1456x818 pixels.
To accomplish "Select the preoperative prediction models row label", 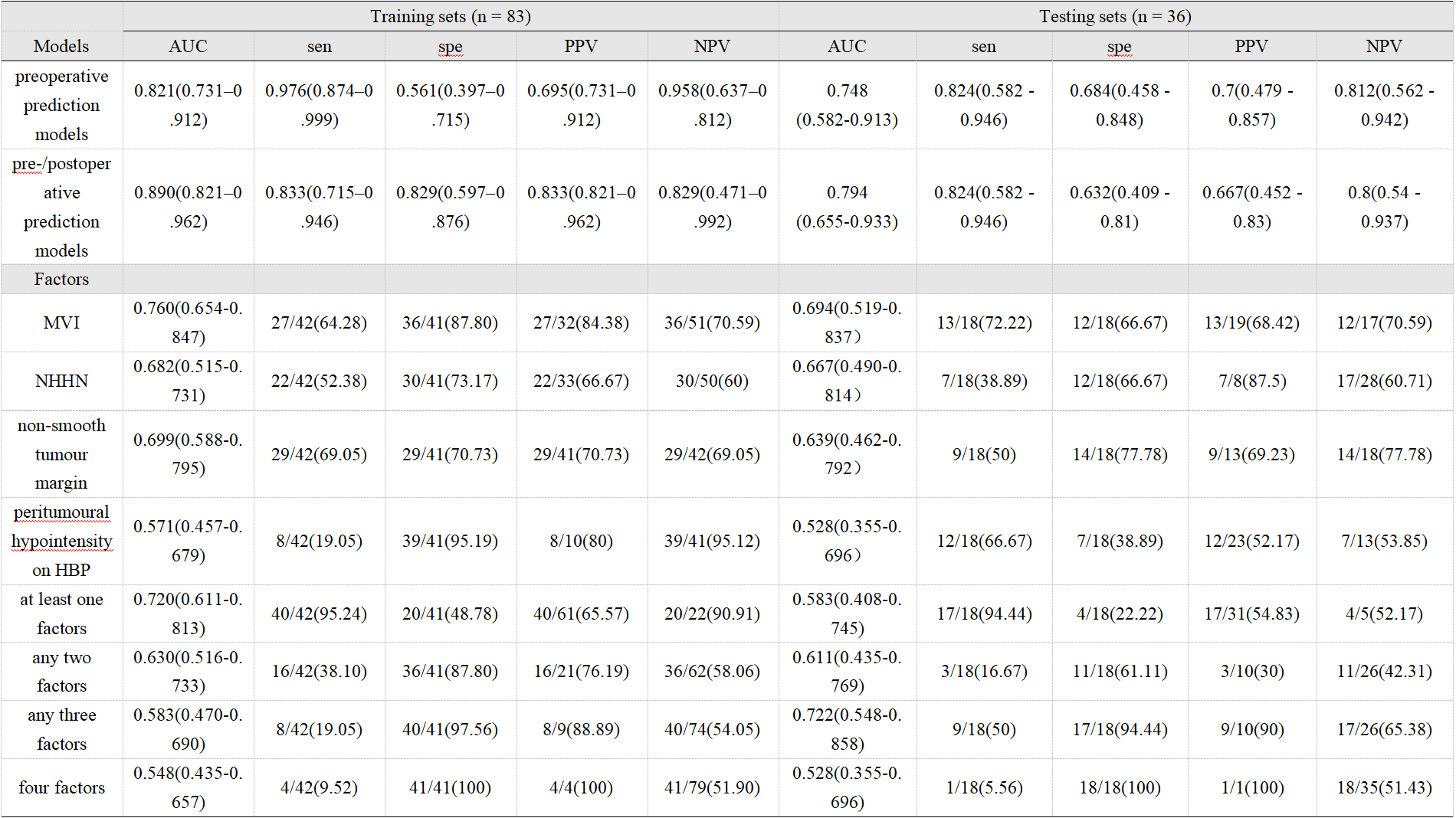I will 61,105.
